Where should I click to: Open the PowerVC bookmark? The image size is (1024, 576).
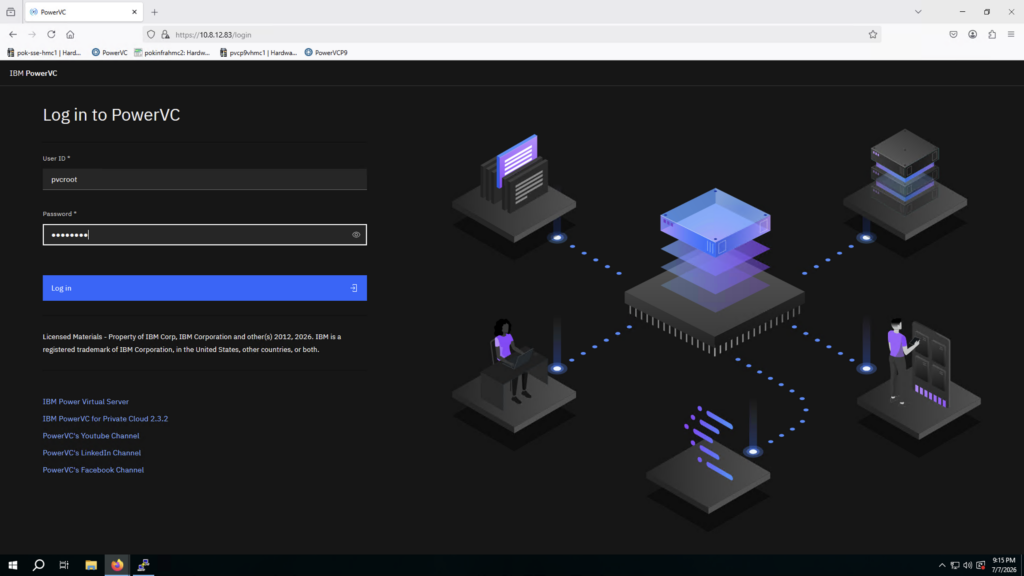[110, 52]
